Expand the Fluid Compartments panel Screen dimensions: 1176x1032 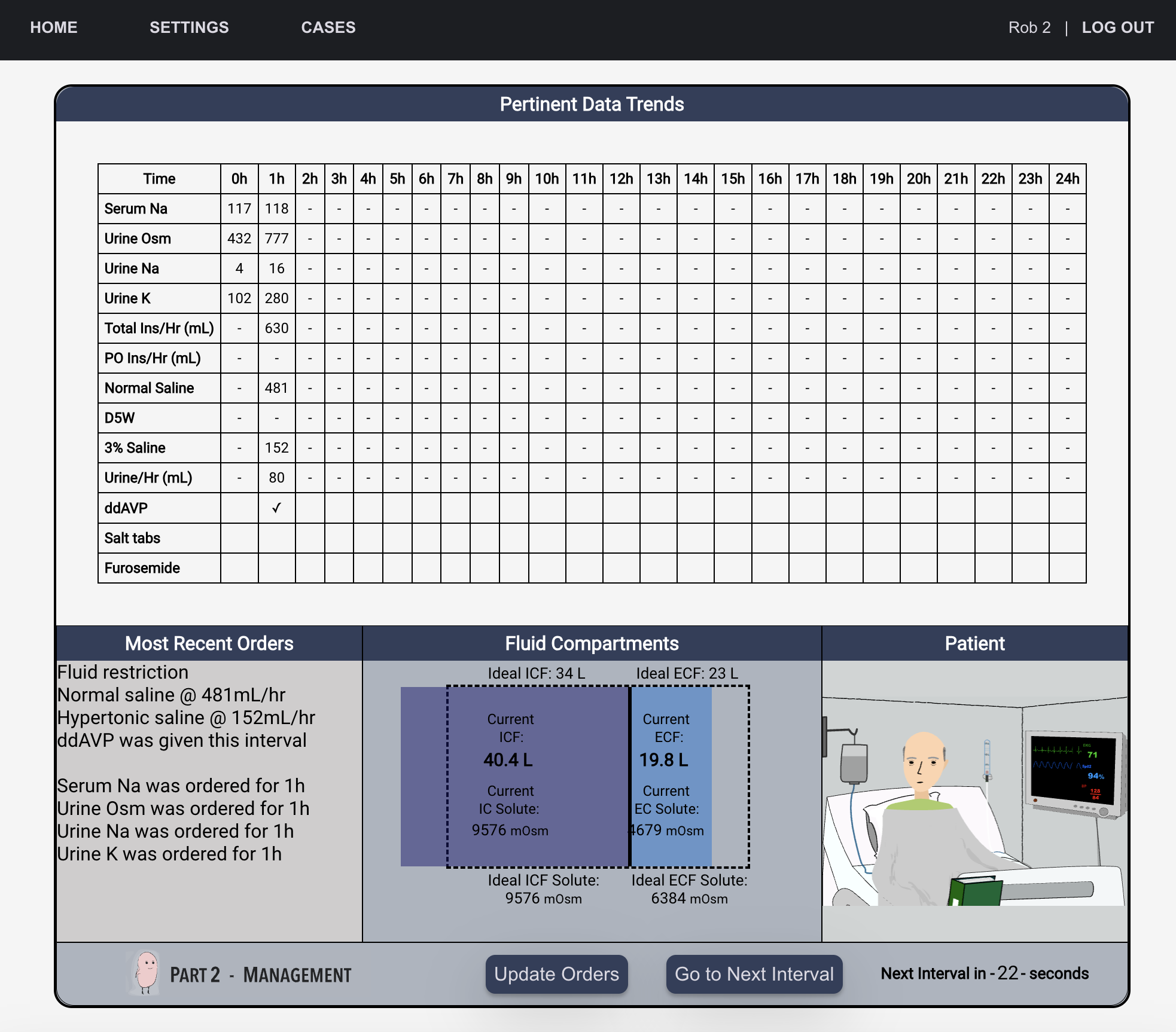[592, 643]
